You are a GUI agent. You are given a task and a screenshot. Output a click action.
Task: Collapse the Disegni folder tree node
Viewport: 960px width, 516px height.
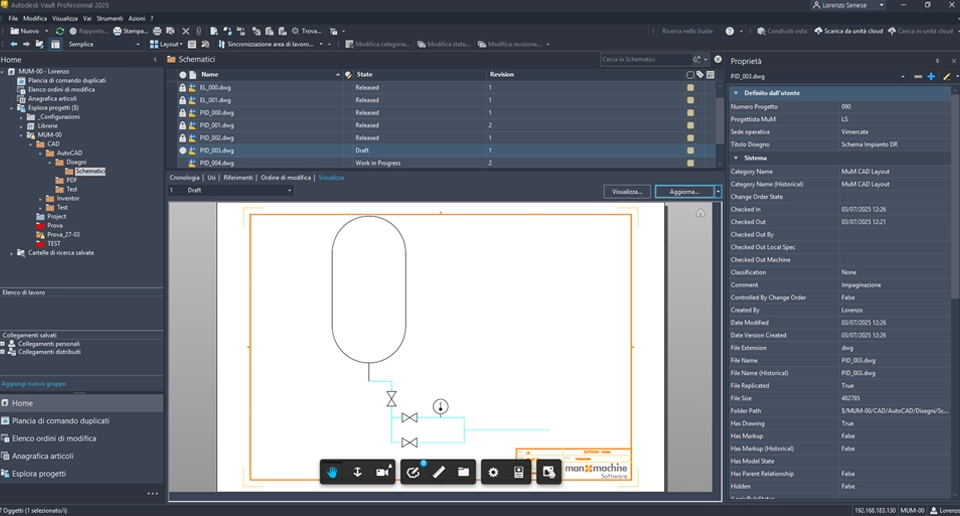[50, 162]
